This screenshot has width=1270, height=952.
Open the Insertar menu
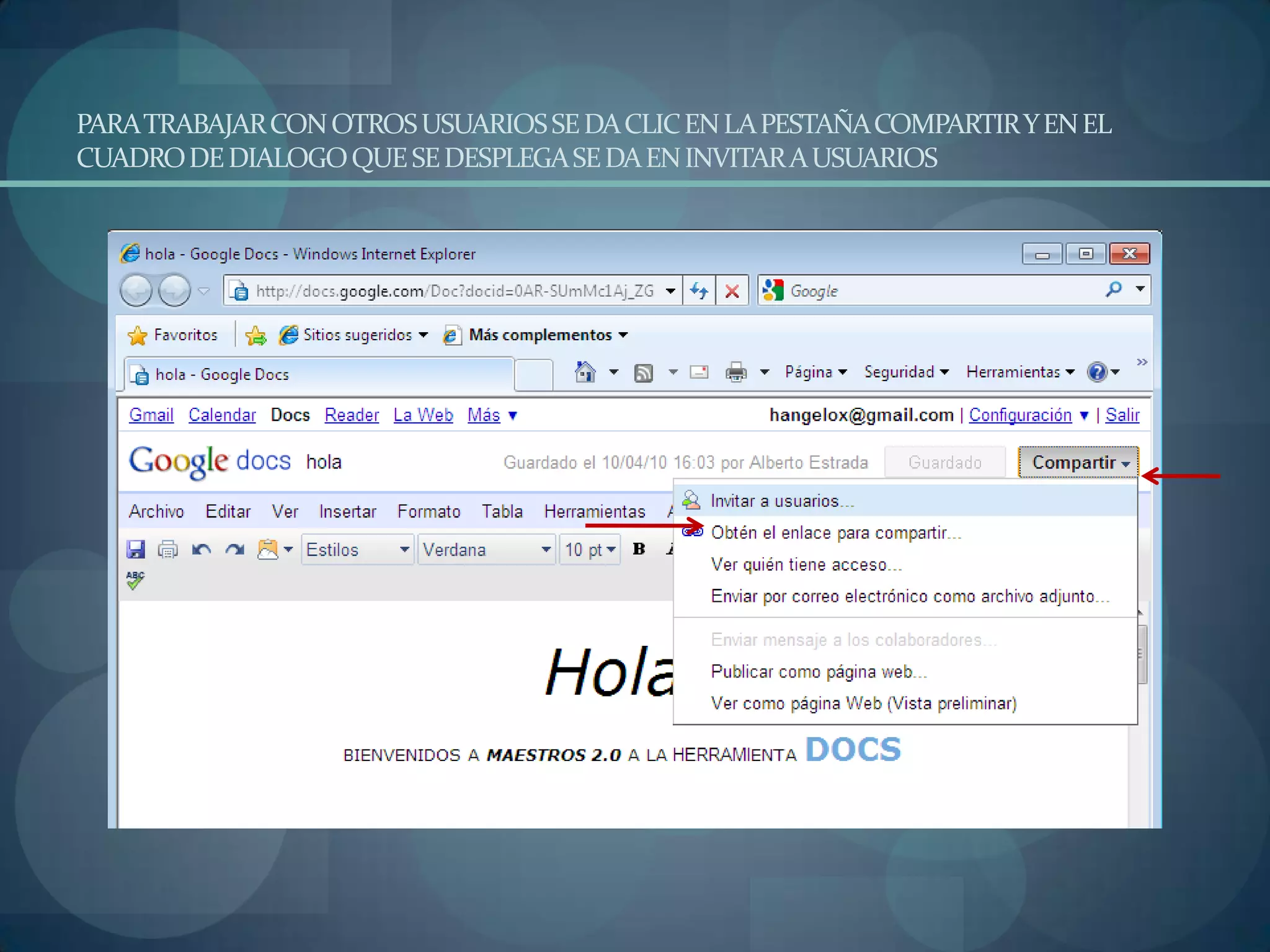click(x=348, y=511)
